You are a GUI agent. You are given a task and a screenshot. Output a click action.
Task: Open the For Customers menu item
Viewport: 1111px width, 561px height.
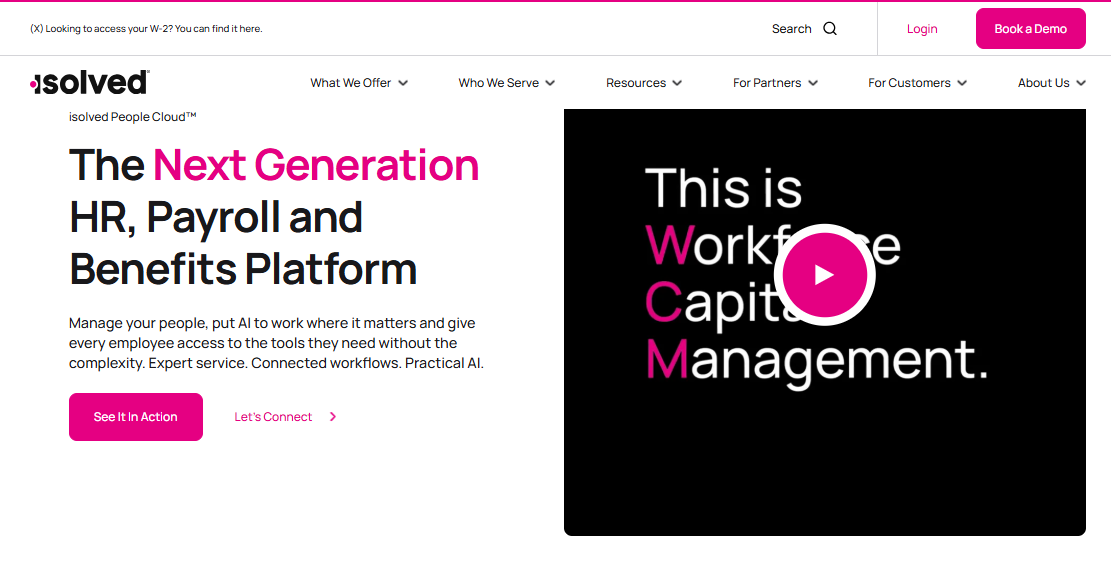point(909,83)
